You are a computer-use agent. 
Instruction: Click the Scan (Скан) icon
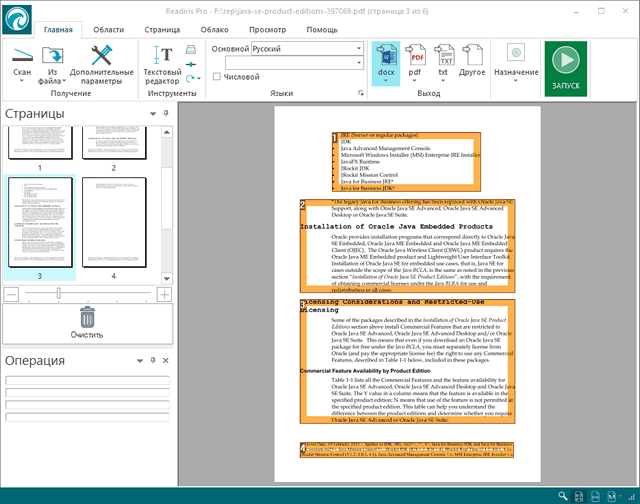tap(22, 54)
